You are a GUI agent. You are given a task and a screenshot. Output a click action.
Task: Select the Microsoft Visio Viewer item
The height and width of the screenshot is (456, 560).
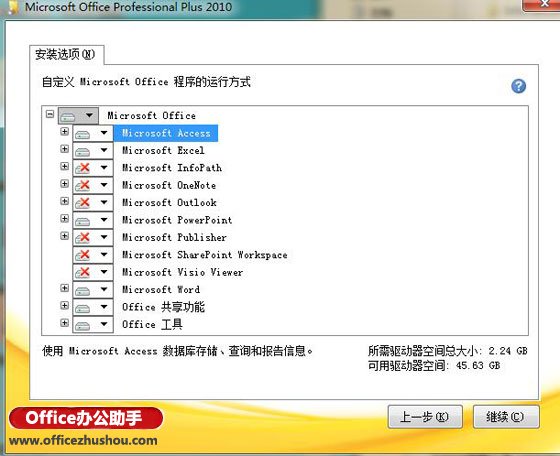pos(182,272)
